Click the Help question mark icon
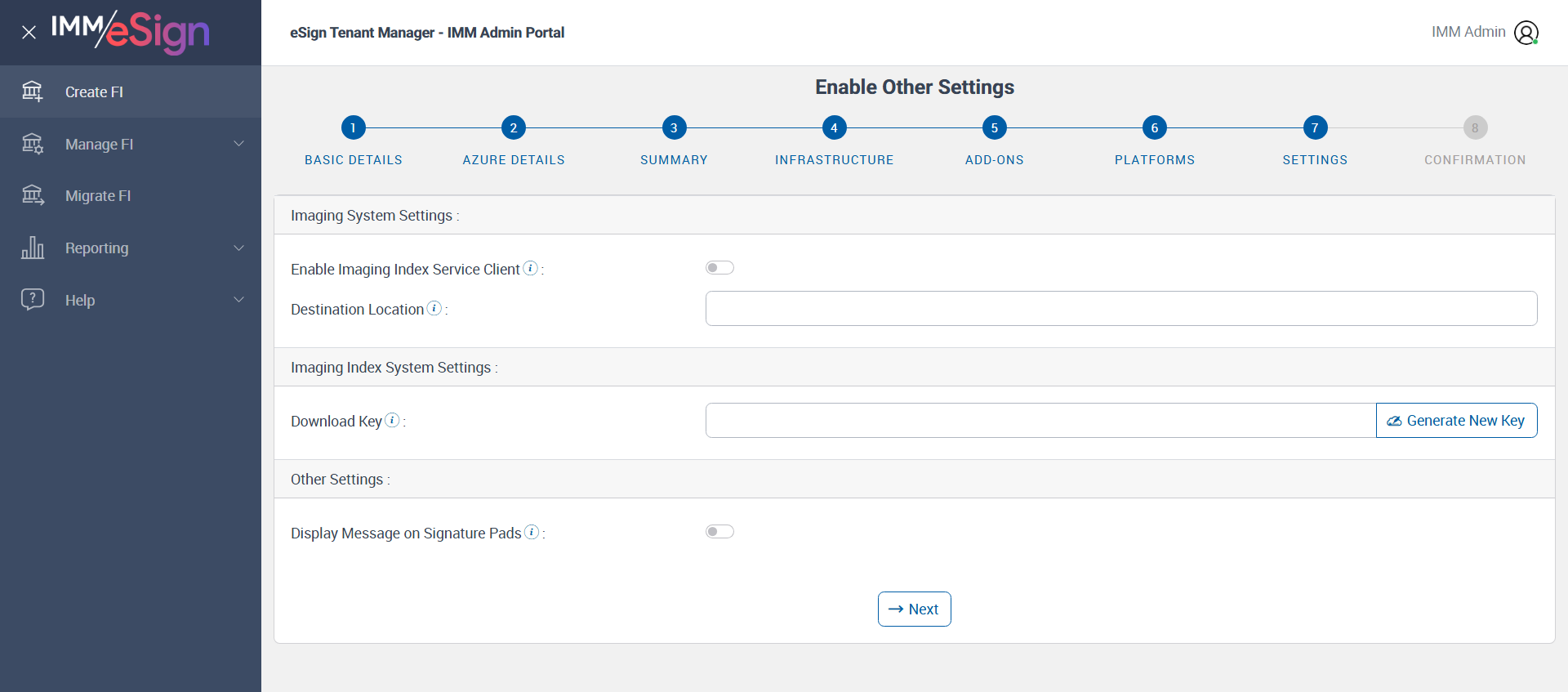The image size is (1568, 692). coord(33,299)
